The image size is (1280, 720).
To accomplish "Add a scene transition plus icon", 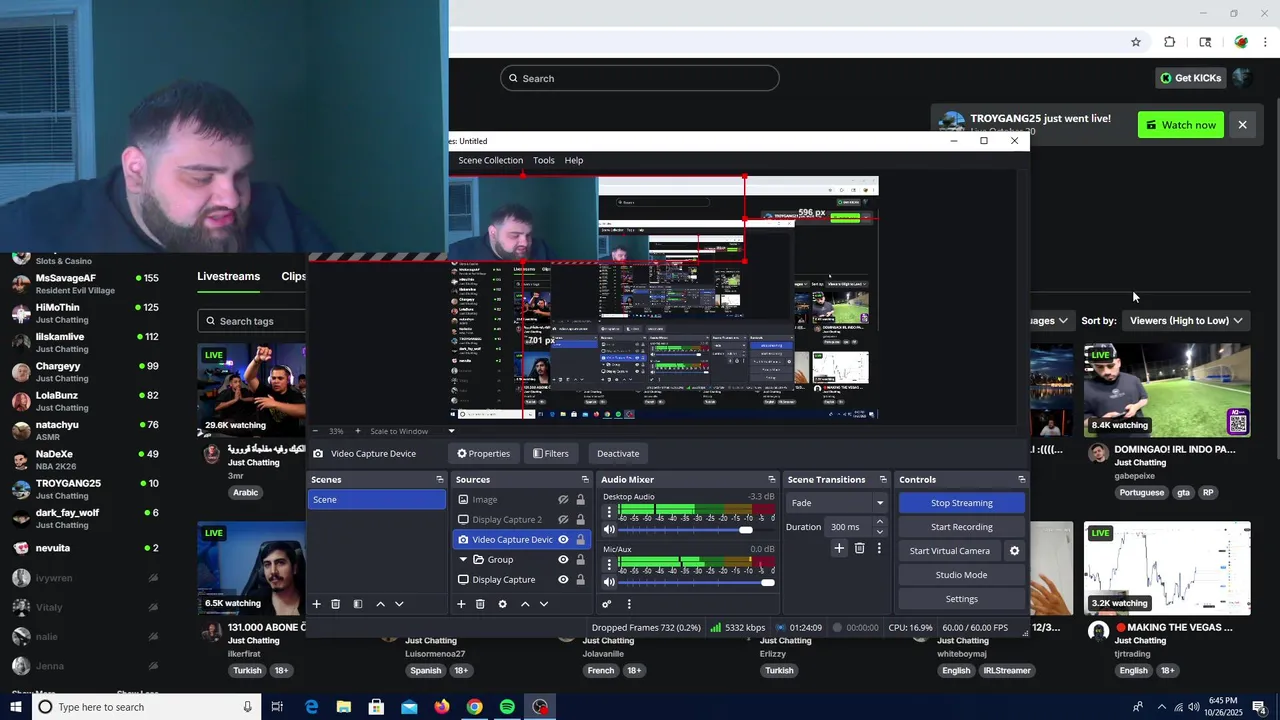I will click(839, 548).
